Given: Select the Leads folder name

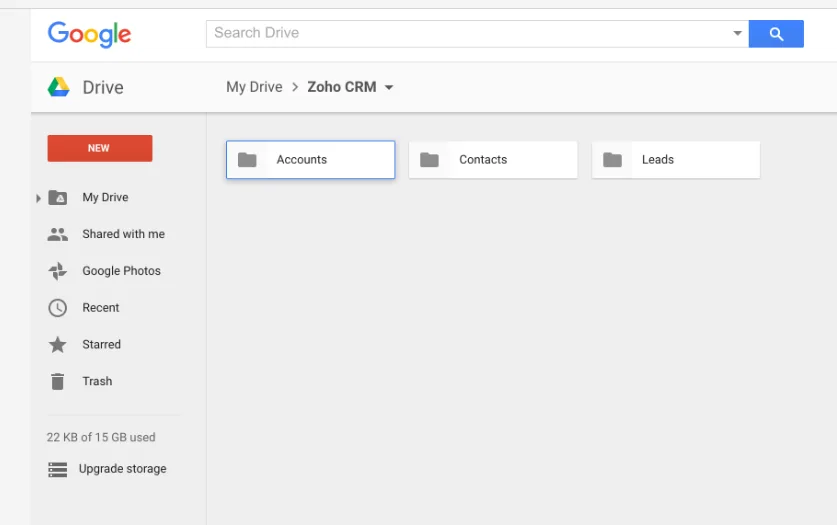Looking at the screenshot, I should [658, 160].
